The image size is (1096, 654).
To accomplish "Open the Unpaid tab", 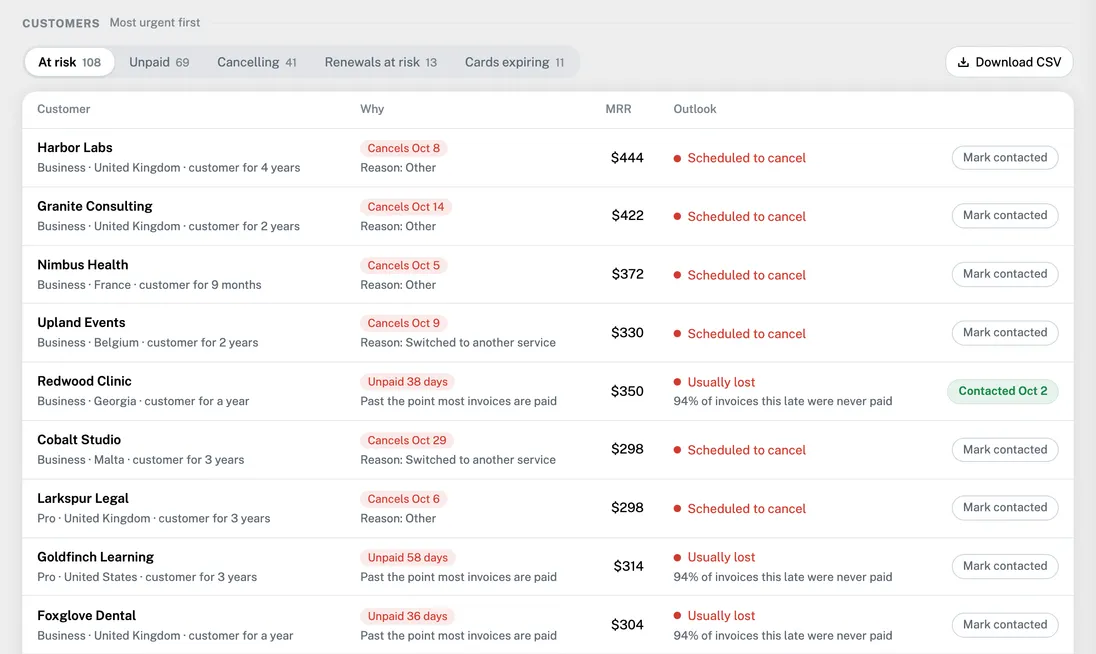I will coord(159,62).
